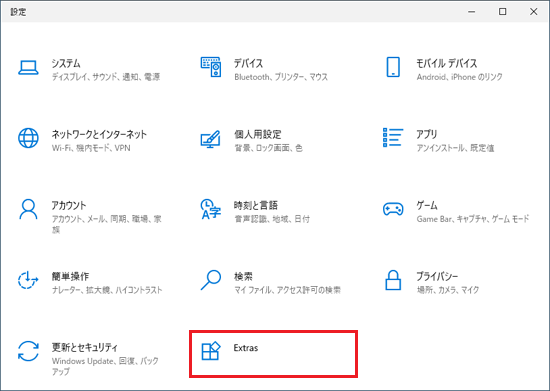Viewport: 550px width, 391px height.
Task: Open the 検索 title
Action: (243, 276)
